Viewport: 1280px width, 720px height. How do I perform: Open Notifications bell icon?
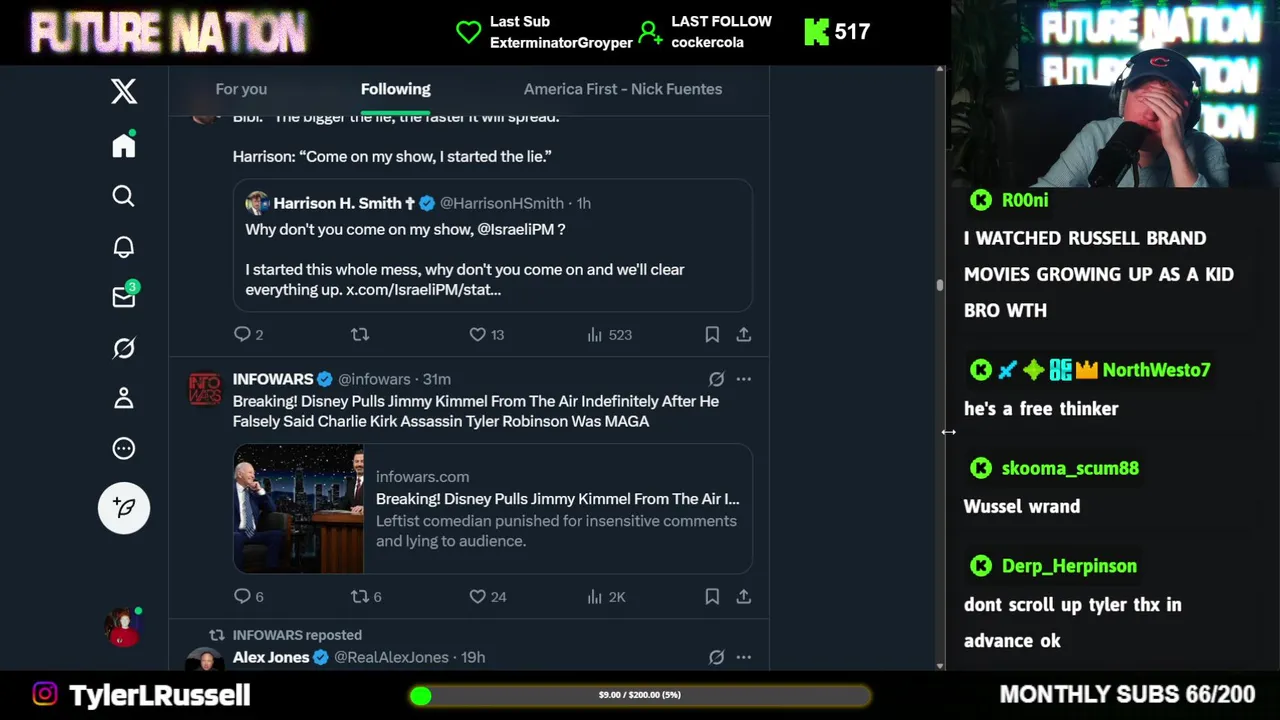click(124, 247)
